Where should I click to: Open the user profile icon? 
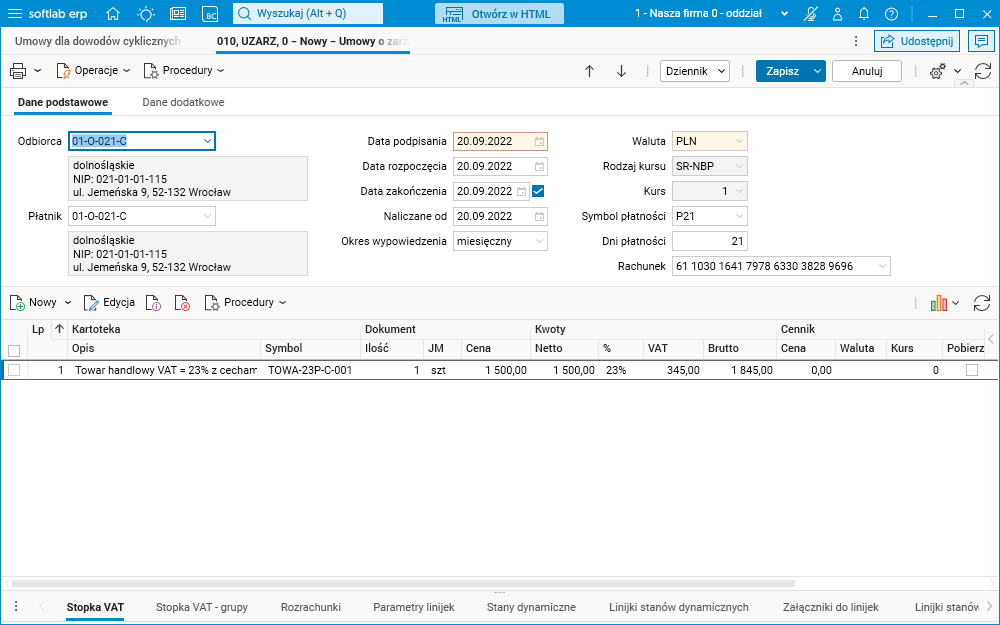(838, 13)
